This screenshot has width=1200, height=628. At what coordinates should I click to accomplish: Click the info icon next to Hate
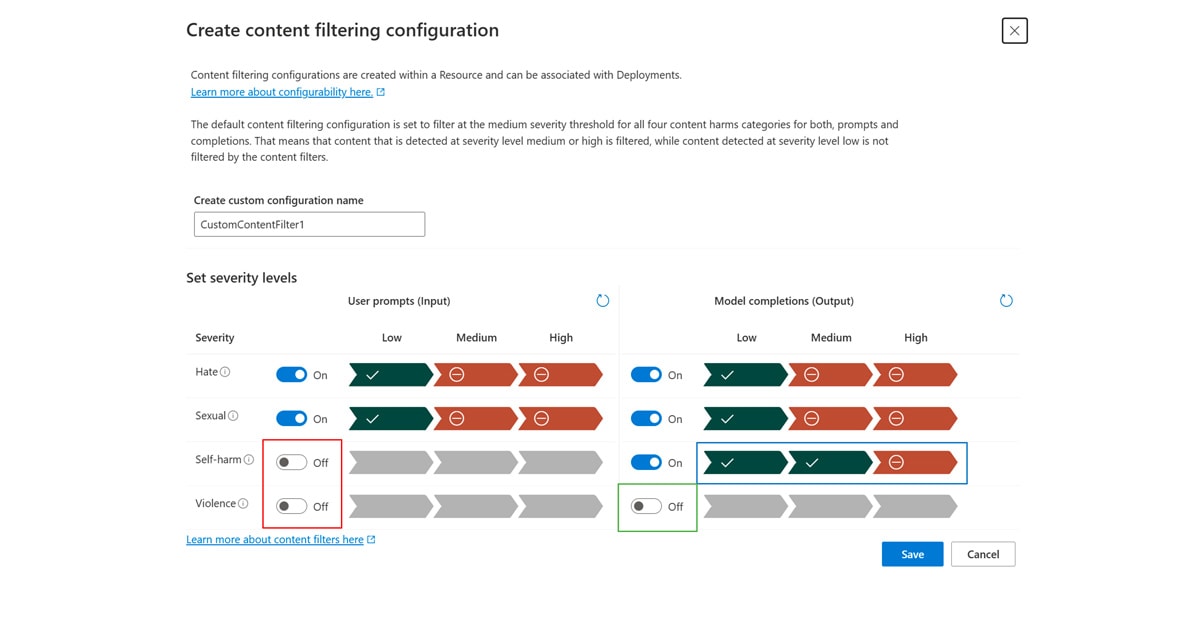coord(225,372)
